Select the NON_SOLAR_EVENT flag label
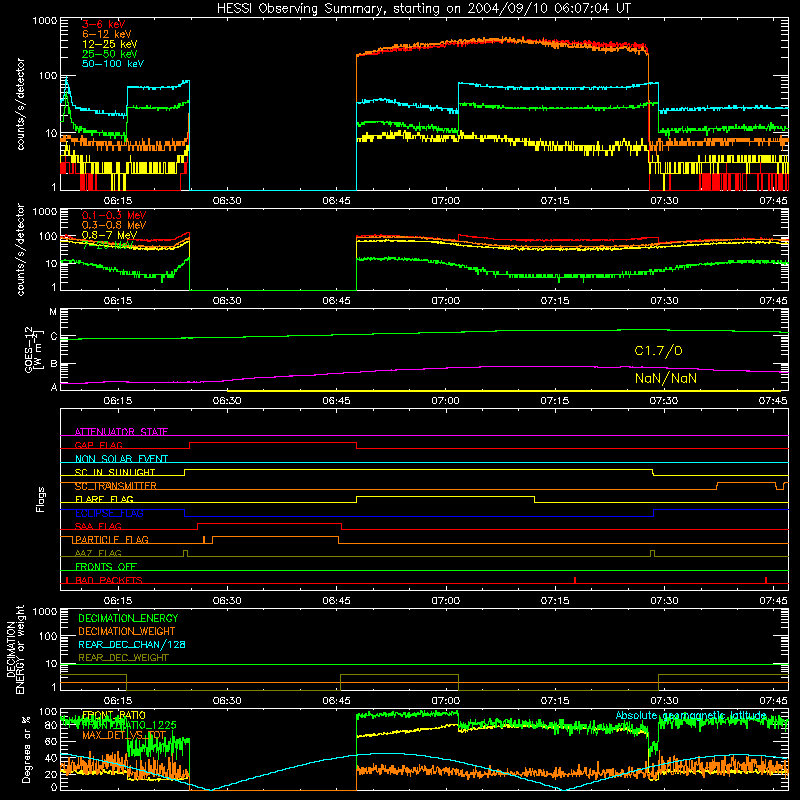The width and height of the screenshot is (800, 800). 121,459
